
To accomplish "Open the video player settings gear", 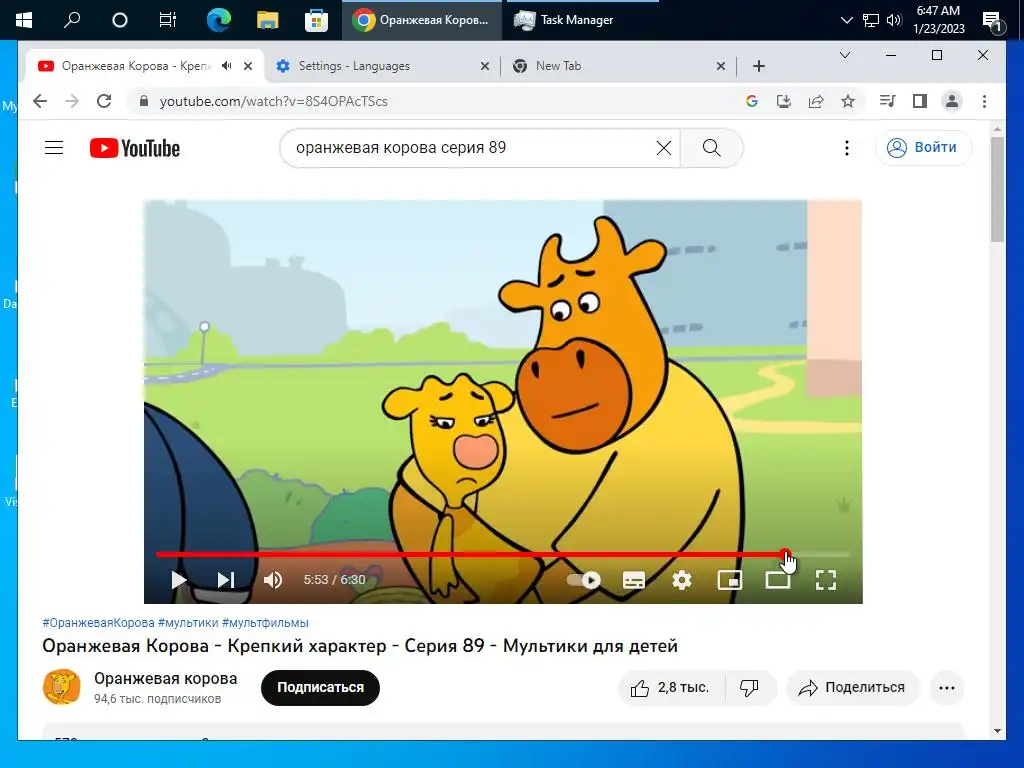I will [682, 580].
